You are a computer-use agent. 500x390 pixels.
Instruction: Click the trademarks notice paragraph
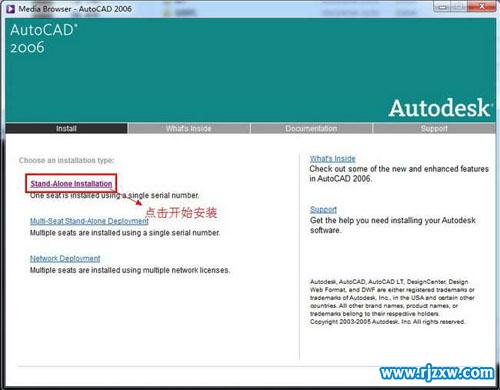(x=392, y=298)
